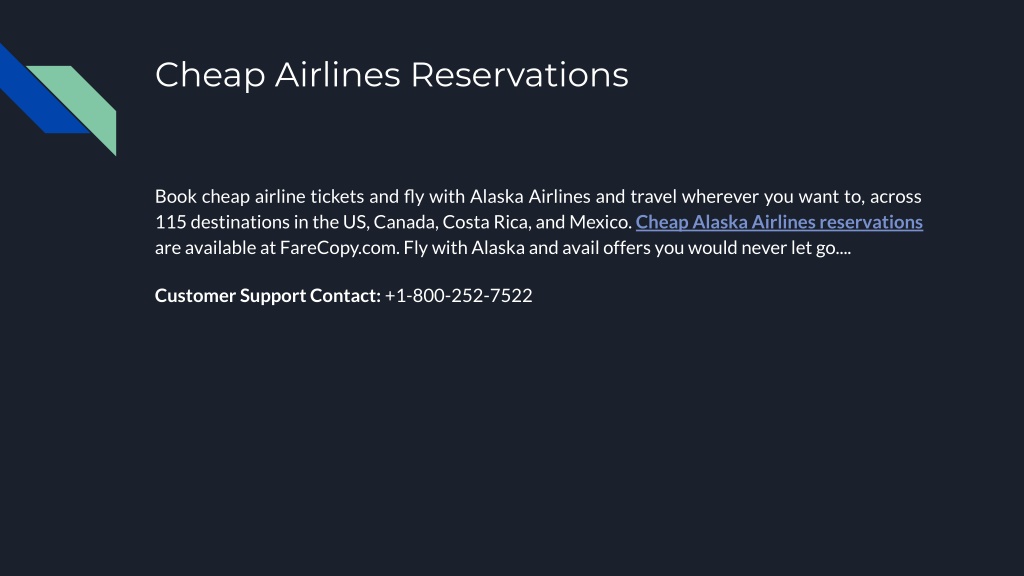Viewport: 1024px width, 576px height.
Task: Click the word Canada in the paragraph
Action: tap(406, 222)
